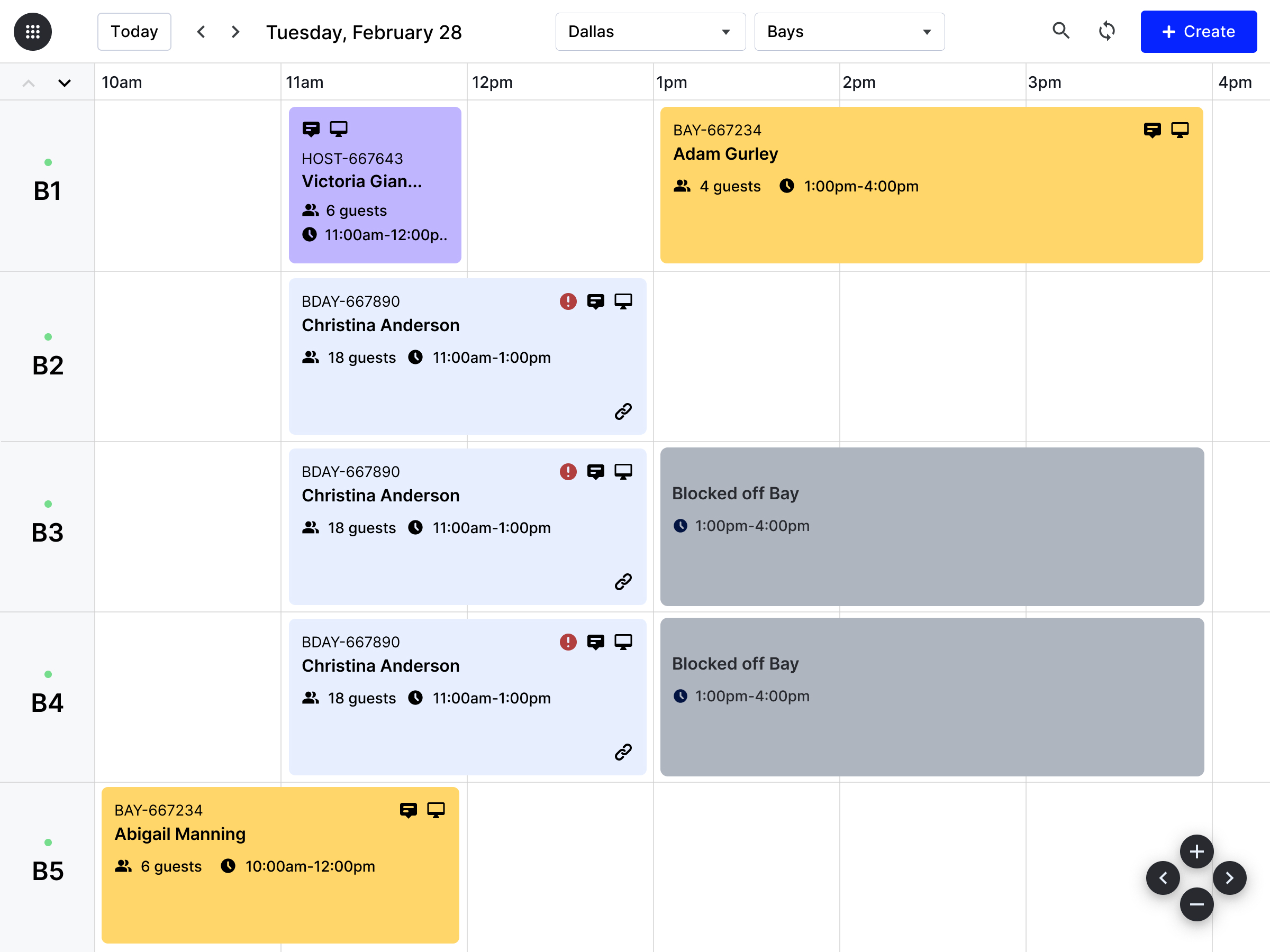Open the apps grid menu
The width and height of the screenshot is (1270, 952).
point(33,32)
